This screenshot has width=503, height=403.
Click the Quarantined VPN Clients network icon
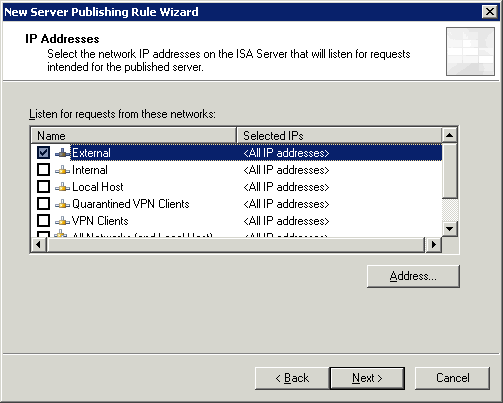pos(62,204)
